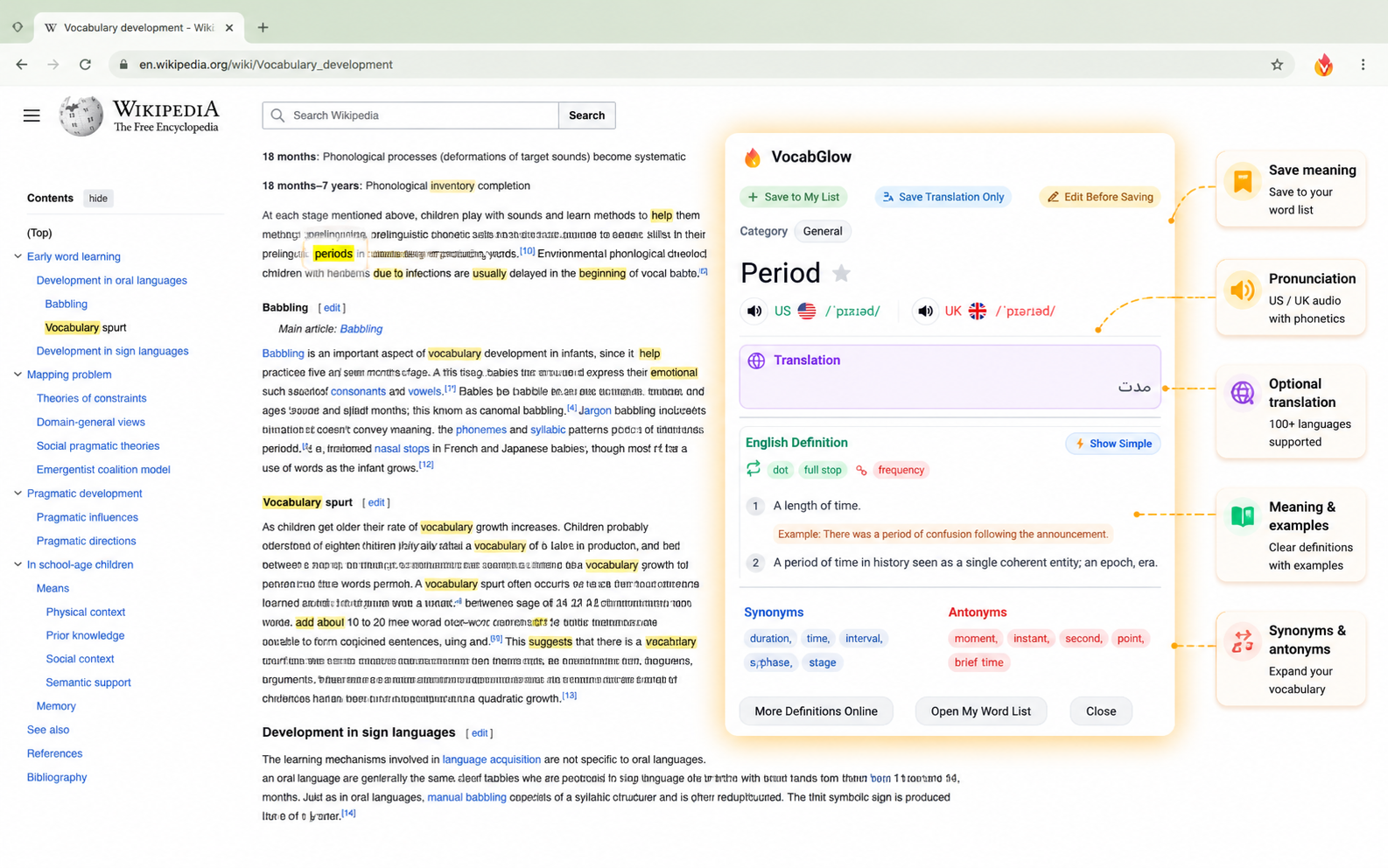Click the Pronunciation speaker feature icon
1388x868 pixels.
pos(1242,290)
